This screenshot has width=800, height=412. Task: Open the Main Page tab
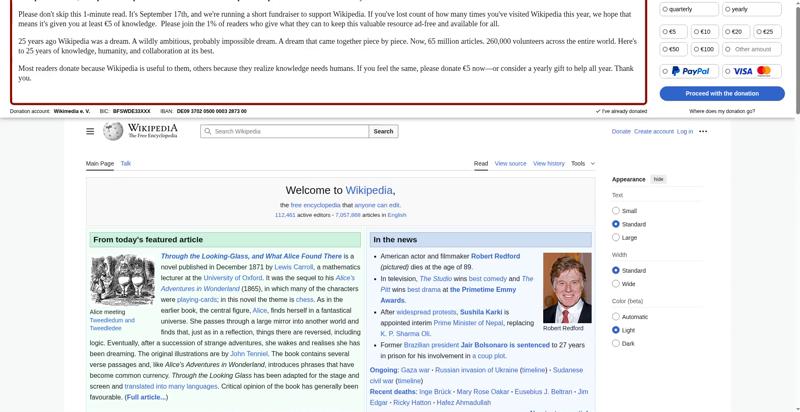(99, 164)
